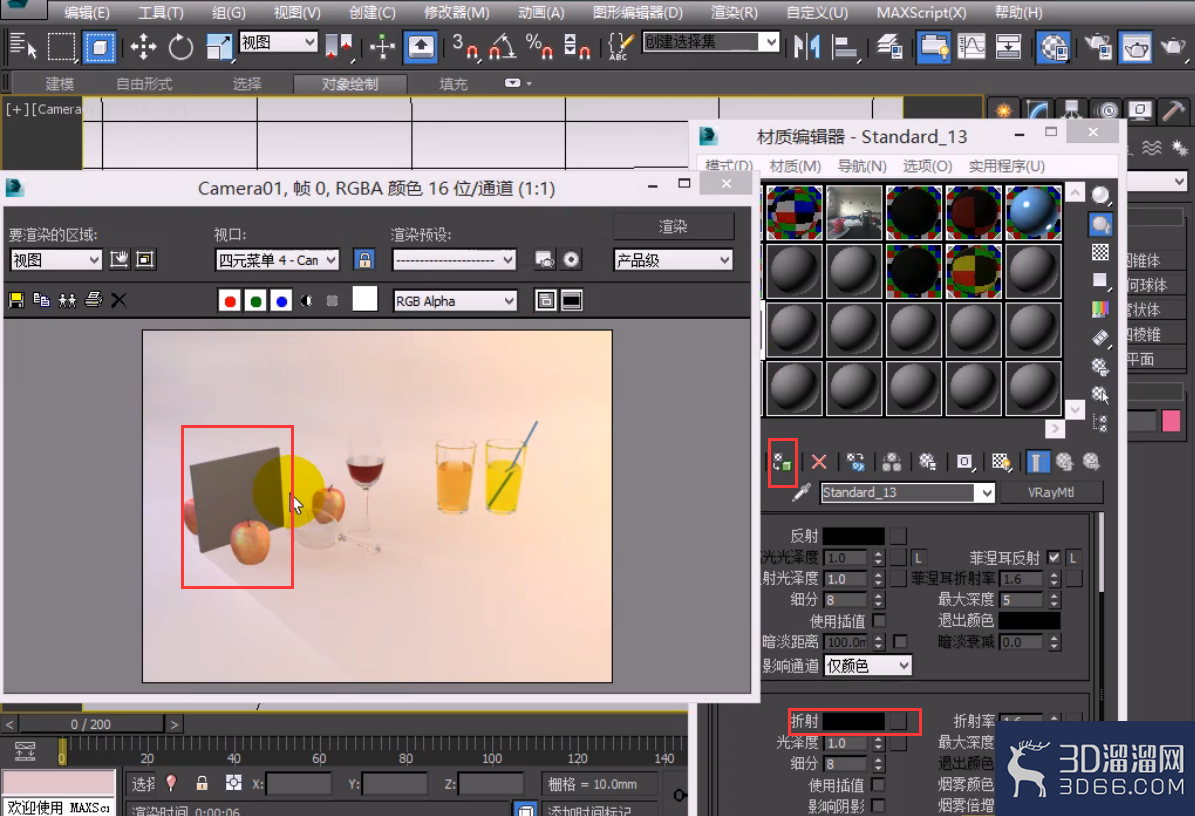This screenshot has width=1195, height=816.
Task: Open the 渲染预设 dropdown
Action: (454, 261)
